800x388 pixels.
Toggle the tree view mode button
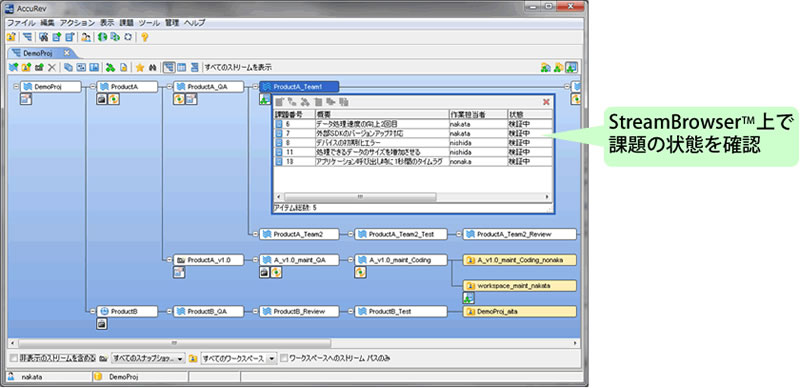(168, 67)
